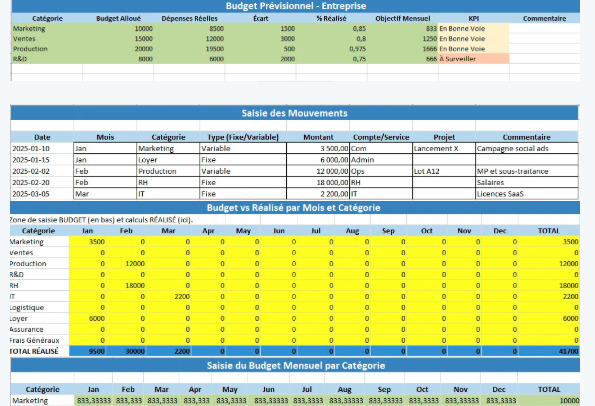Select the 'Lot A12' project cell
The width and height of the screenshot is (595, 406).
point(444,171)
